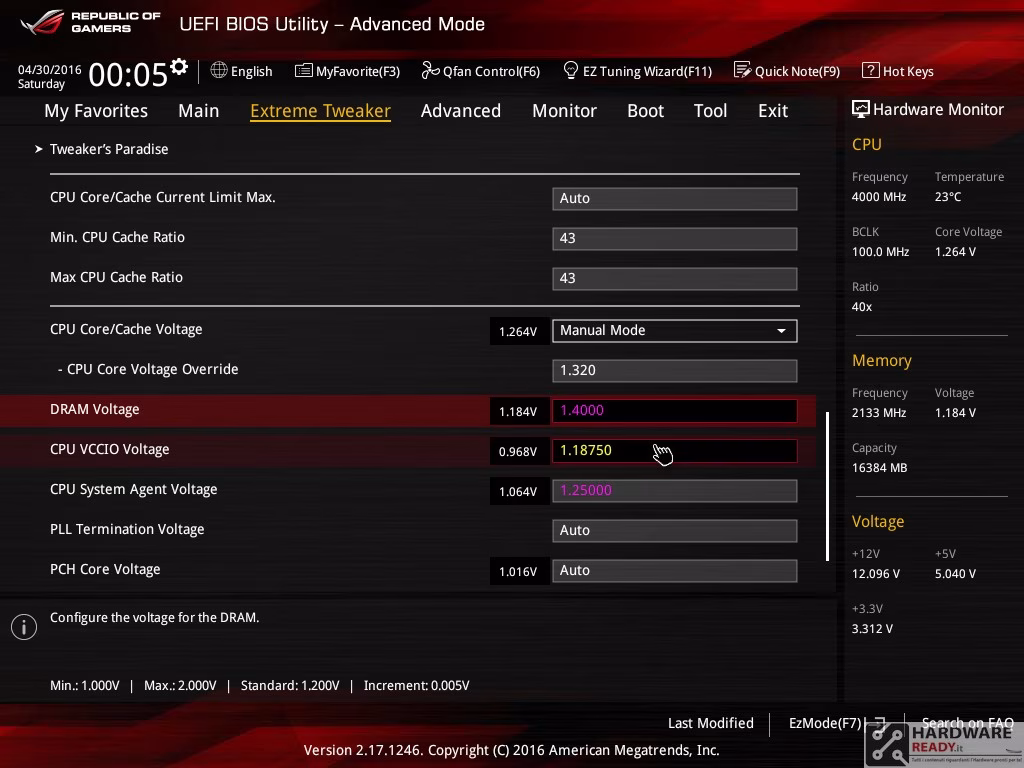The width and height of the screenshot is (1024, 768).
Task: Click the CPU Core/Cache Voltage label
Action: [x=126, y=329]
